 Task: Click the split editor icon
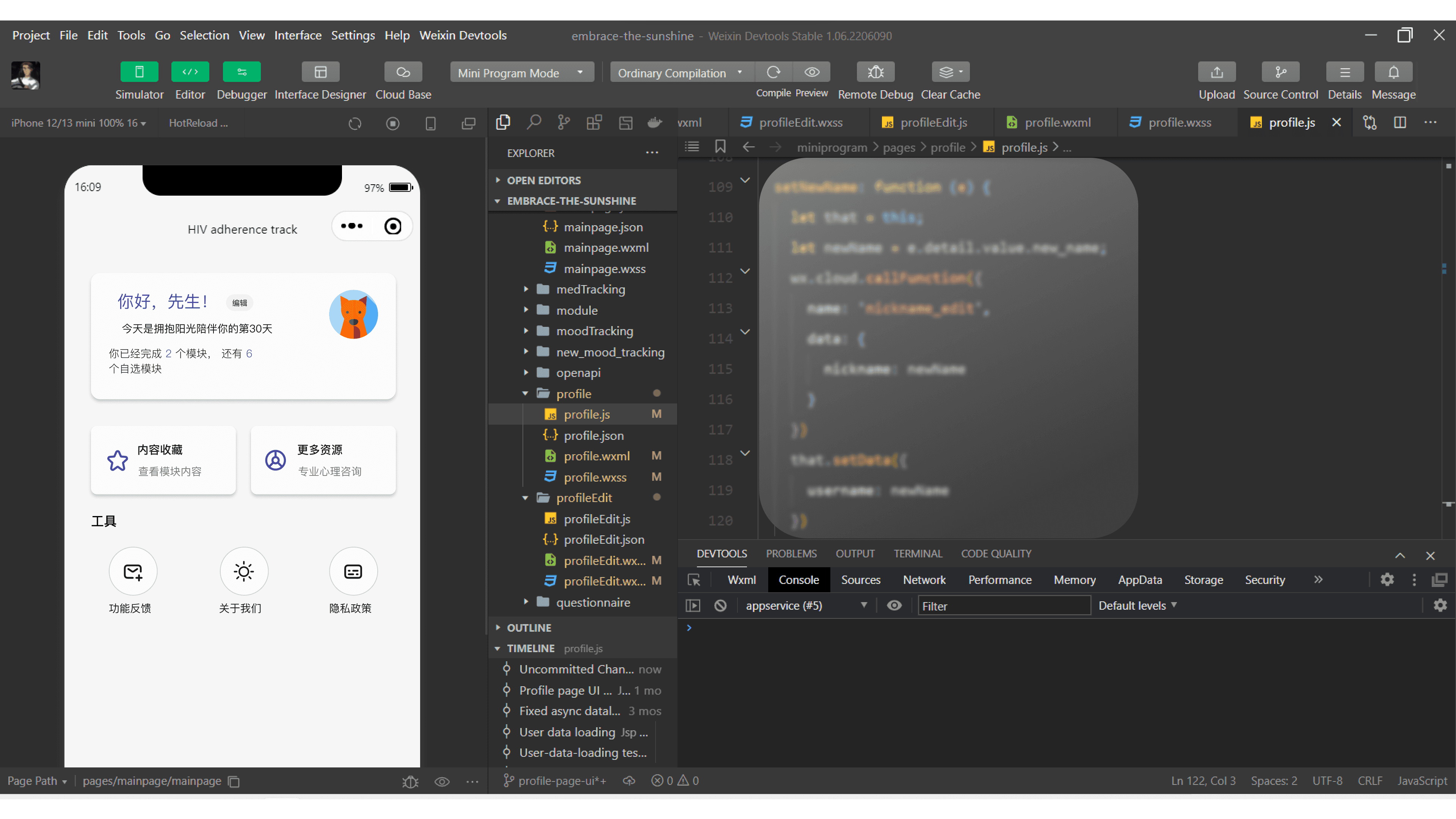click(1400, 122)
